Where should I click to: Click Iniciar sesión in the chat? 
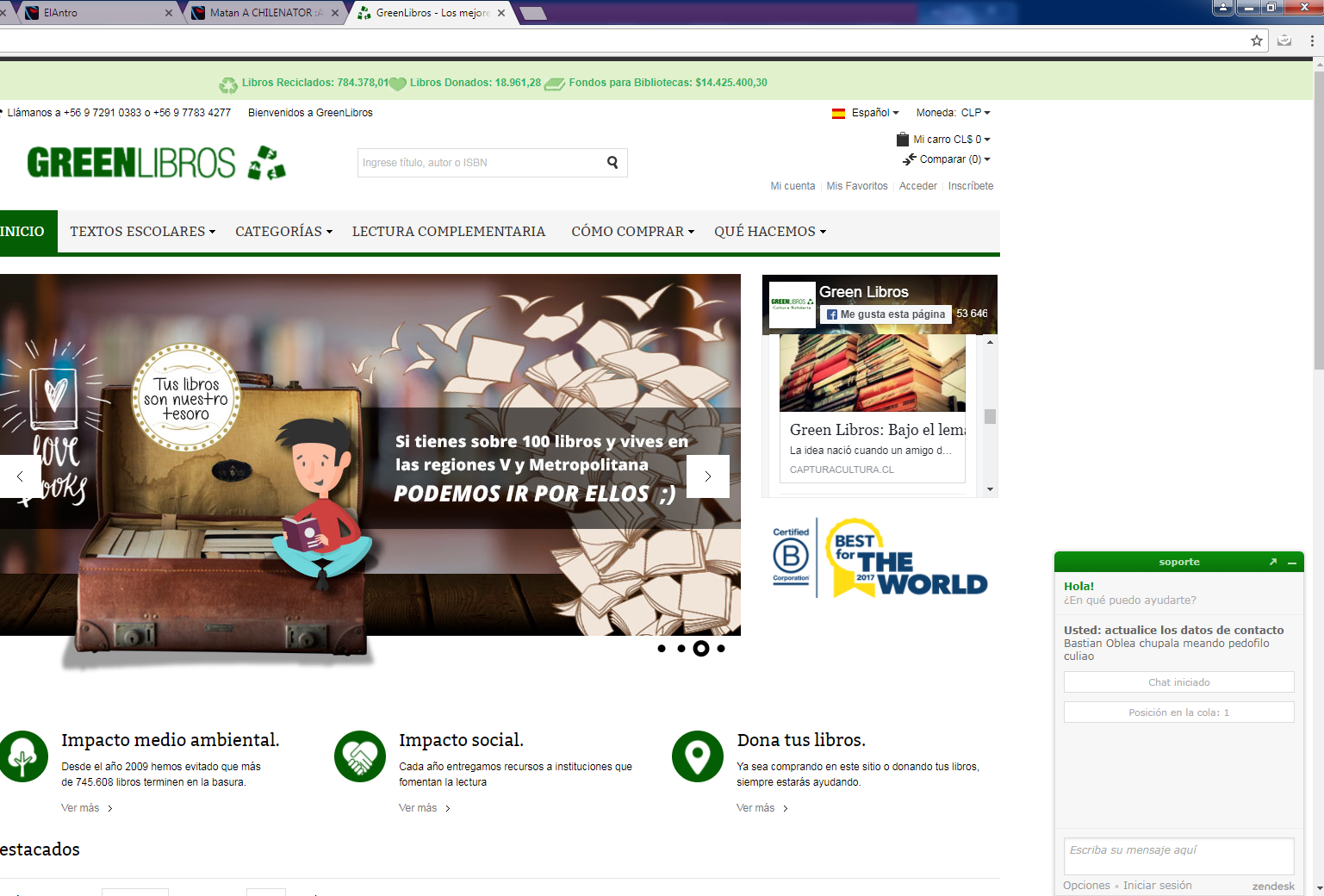click(1157, 886)
